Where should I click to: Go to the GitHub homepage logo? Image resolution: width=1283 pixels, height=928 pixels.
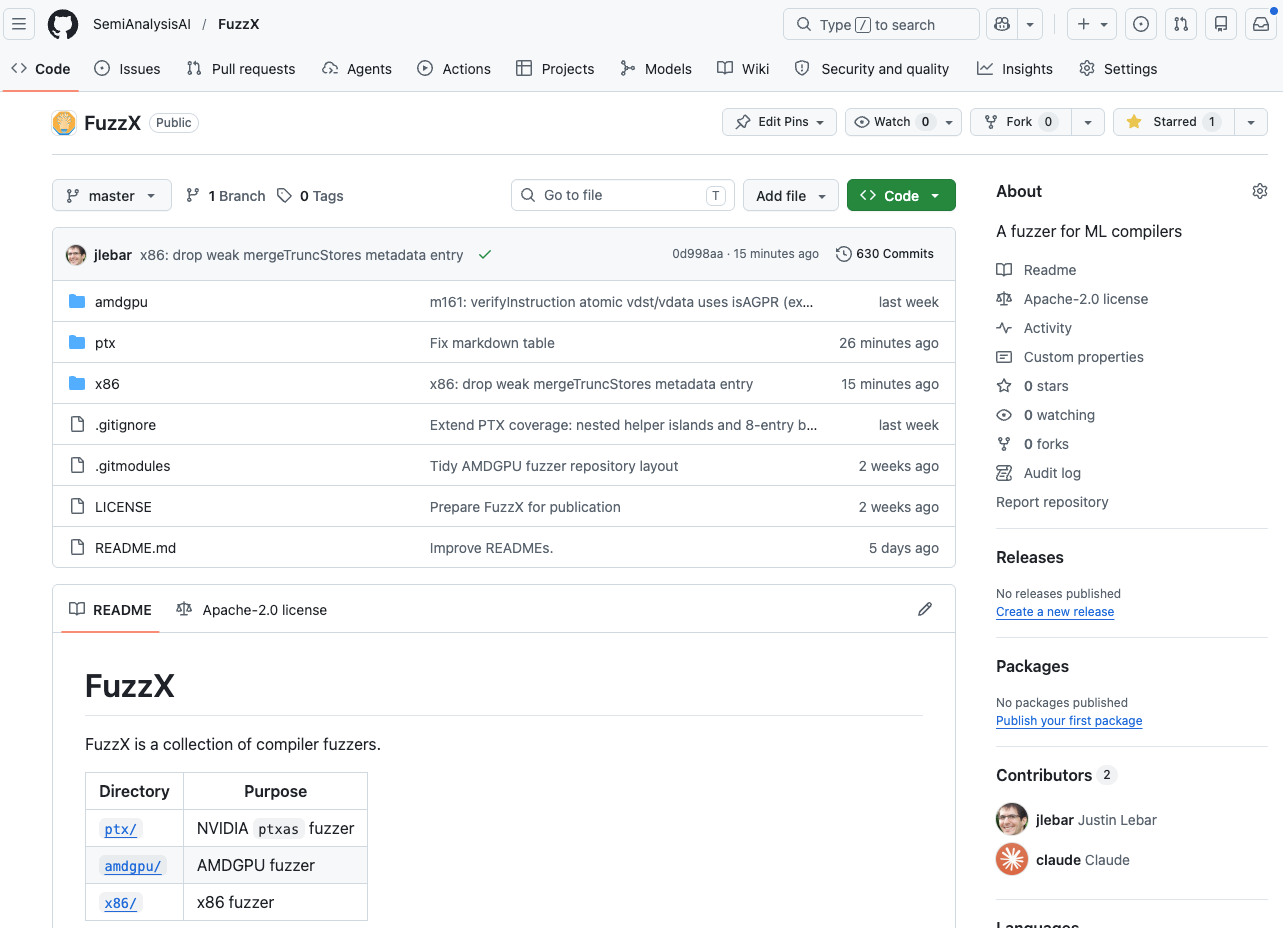pyautogui.click(x=63, y=24)
